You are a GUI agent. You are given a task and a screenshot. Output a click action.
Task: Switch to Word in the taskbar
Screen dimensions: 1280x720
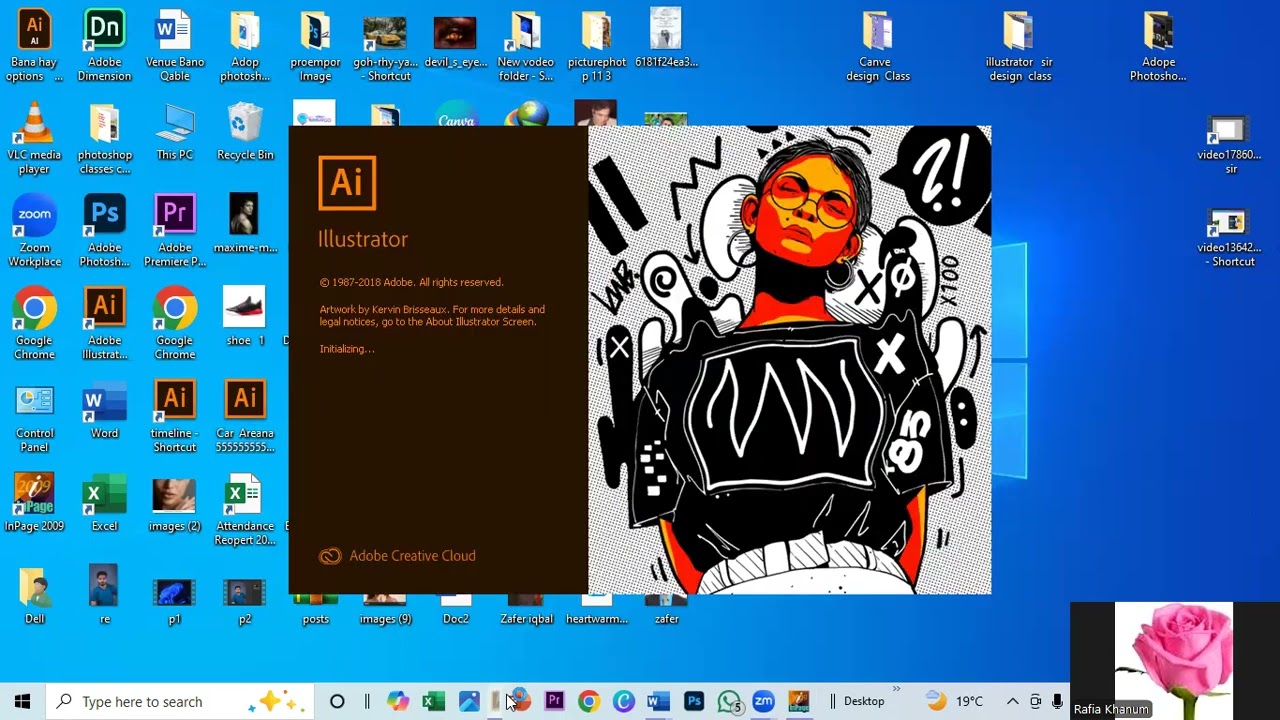click(x=658, y=701)
